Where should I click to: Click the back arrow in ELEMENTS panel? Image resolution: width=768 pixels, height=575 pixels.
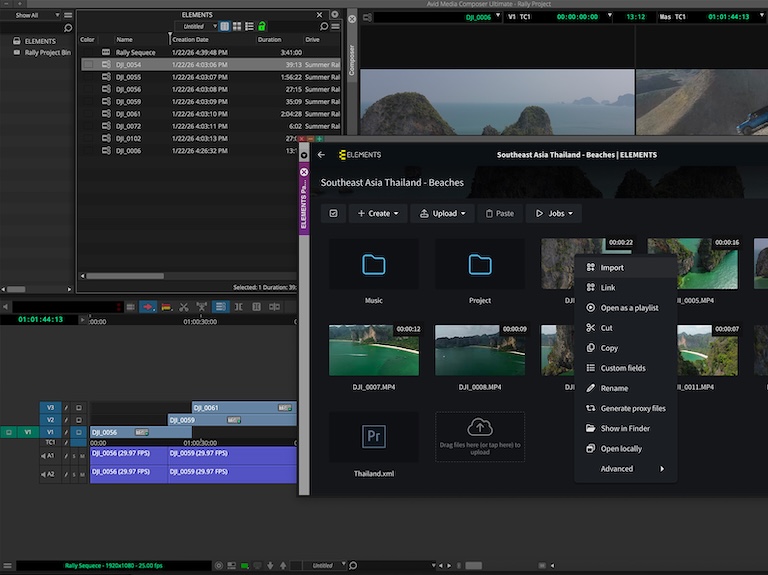tap(321, 155)
